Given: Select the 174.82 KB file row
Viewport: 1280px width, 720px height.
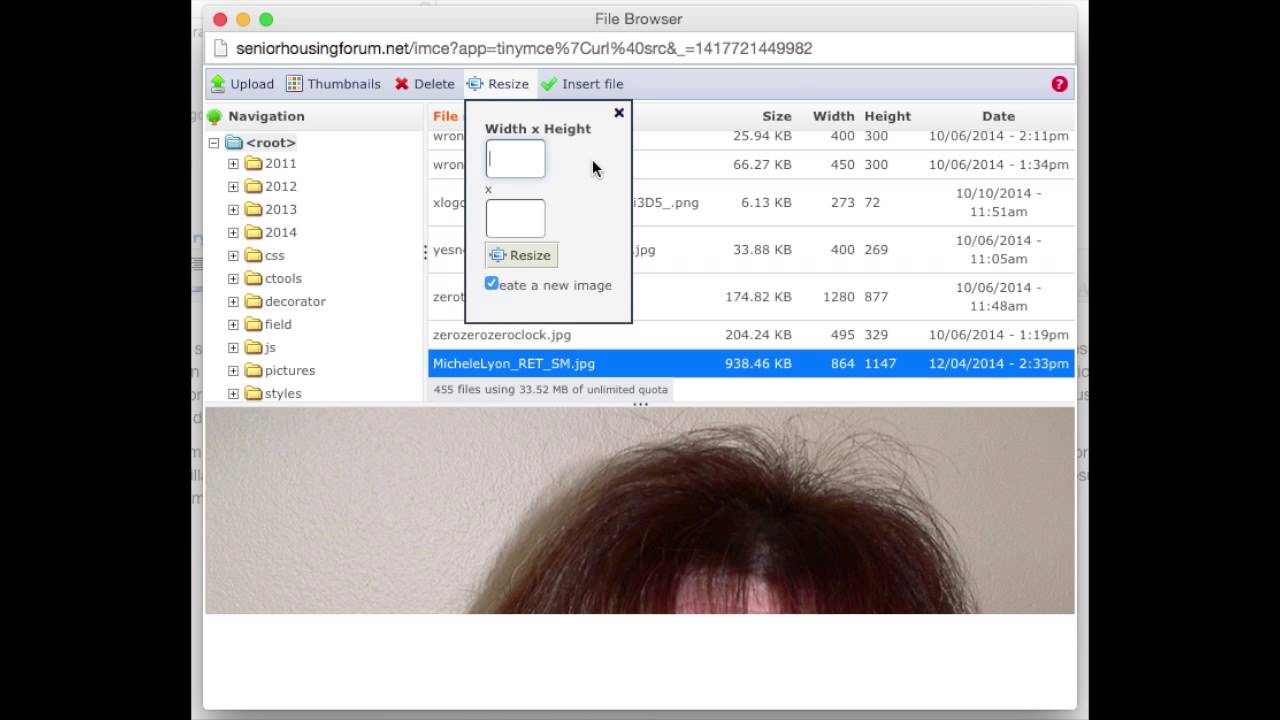Looking at the screenshot, I should (751, 297).
